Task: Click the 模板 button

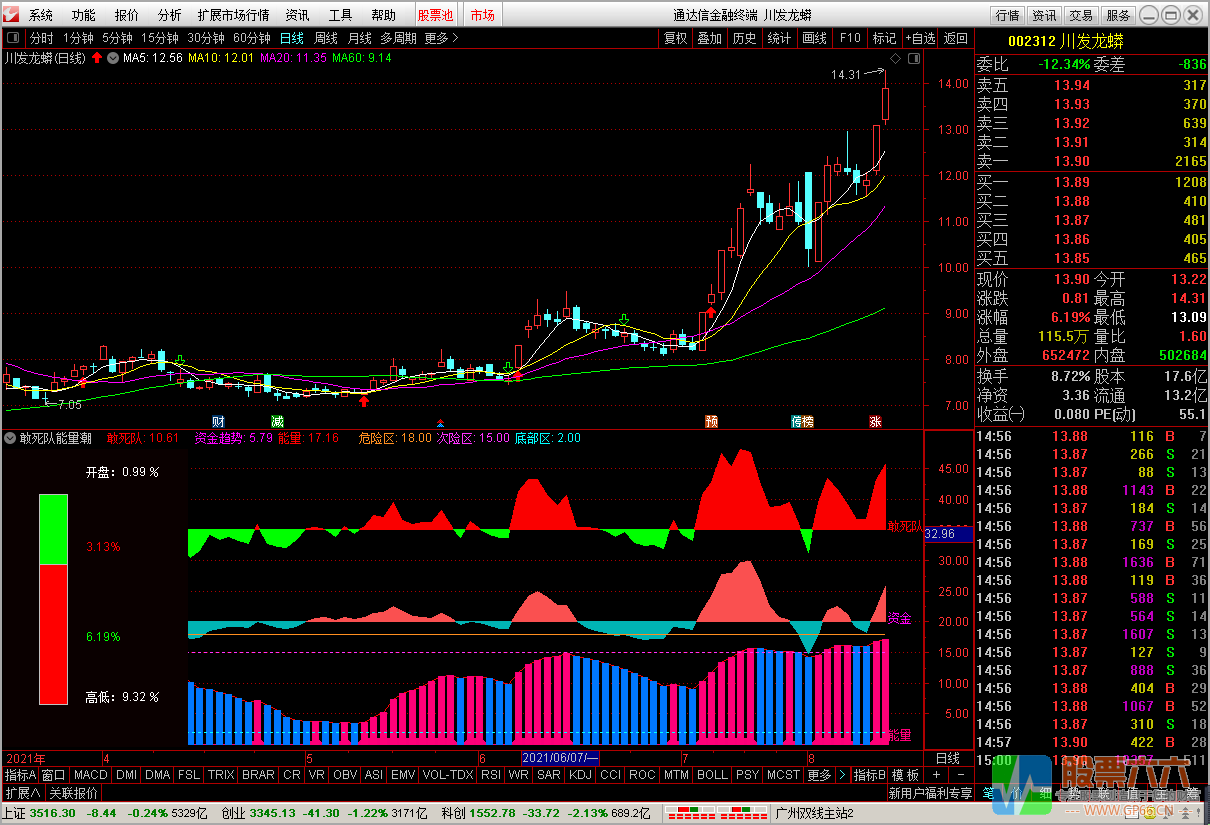Action: click(906, 775)
